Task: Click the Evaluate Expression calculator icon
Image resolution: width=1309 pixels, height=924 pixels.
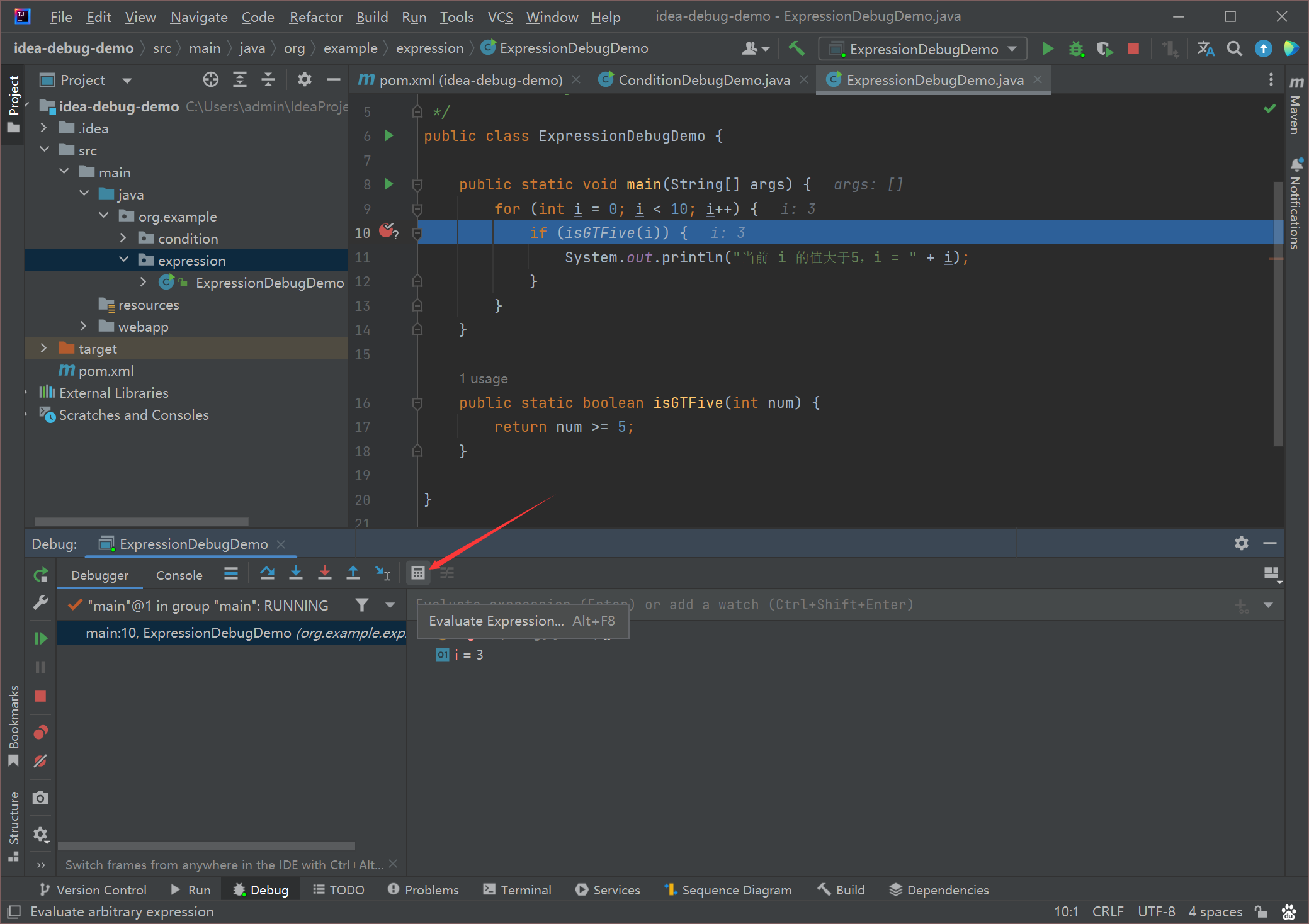Action: coord(418,573)
